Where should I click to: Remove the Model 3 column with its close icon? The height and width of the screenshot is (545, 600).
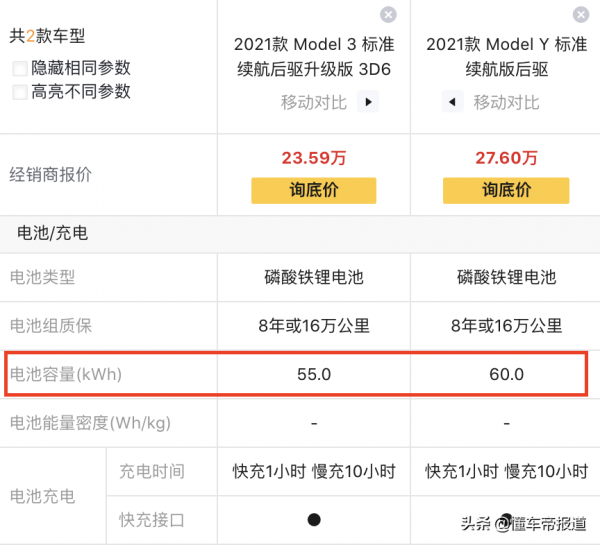pyautogui.click(x=388, y=14)
